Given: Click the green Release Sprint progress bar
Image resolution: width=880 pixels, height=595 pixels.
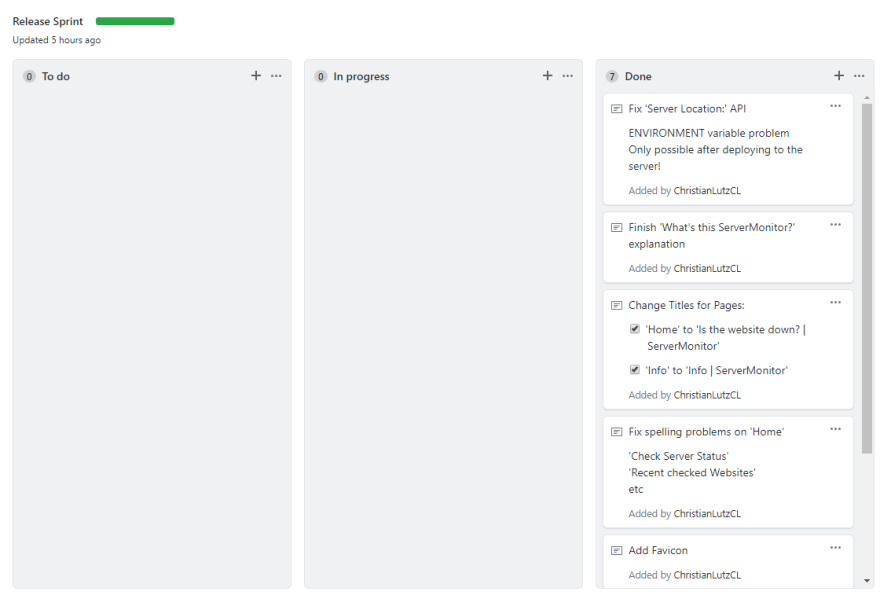Looking at the screenshot, I should click(x=135, y=21).
